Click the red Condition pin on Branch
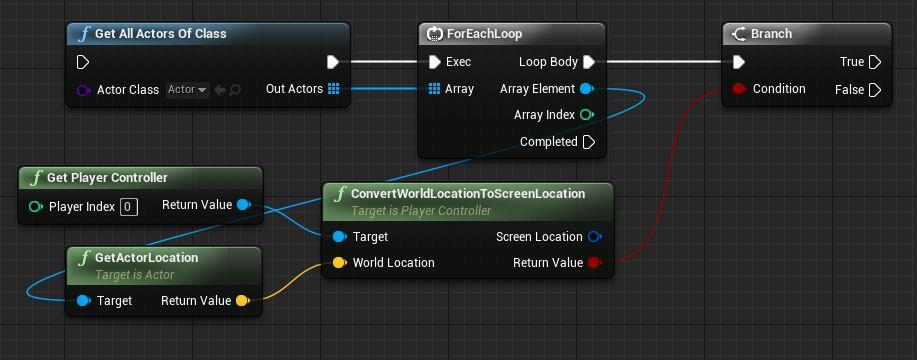The height and width of the screenshot is (360, 917). click(740, 89)
